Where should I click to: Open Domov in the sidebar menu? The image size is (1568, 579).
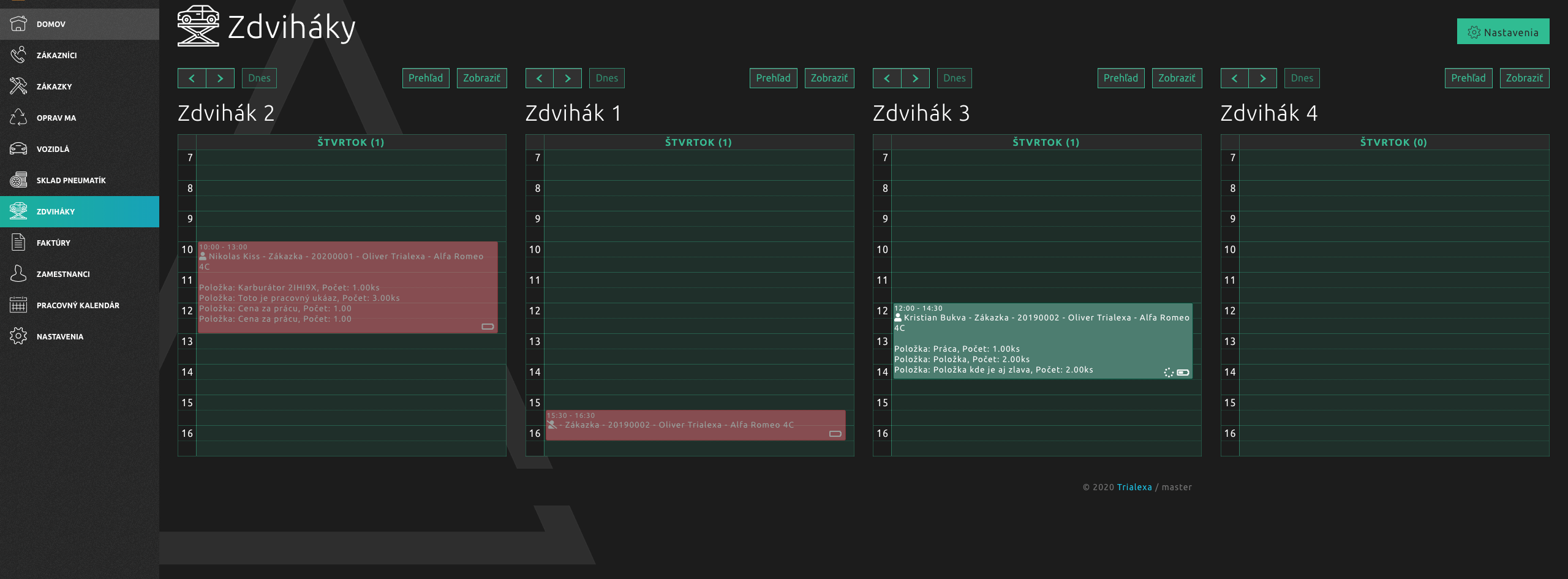51,25
